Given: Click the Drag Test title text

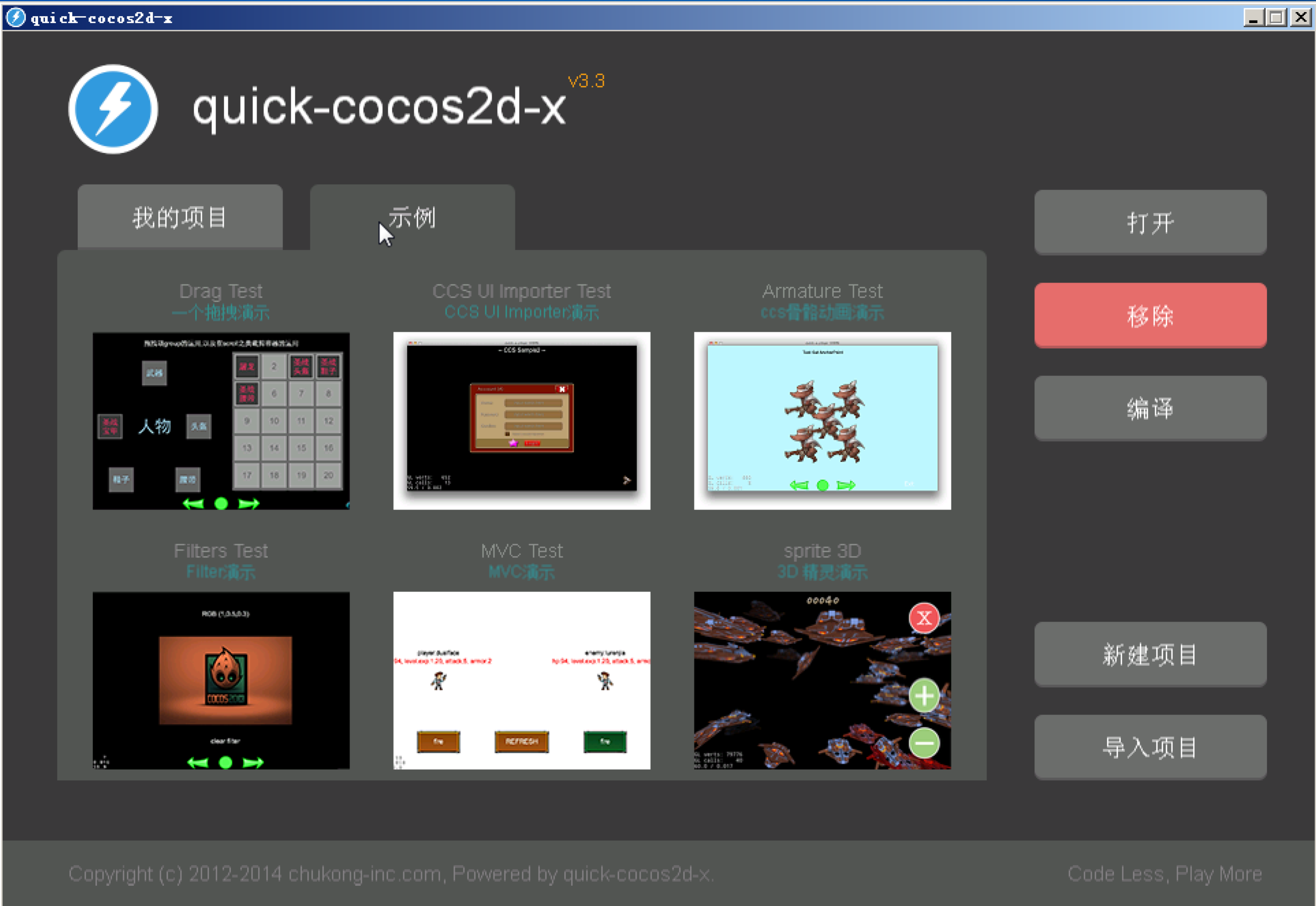Looking at the screenshot, I should [x=221, y=291].
